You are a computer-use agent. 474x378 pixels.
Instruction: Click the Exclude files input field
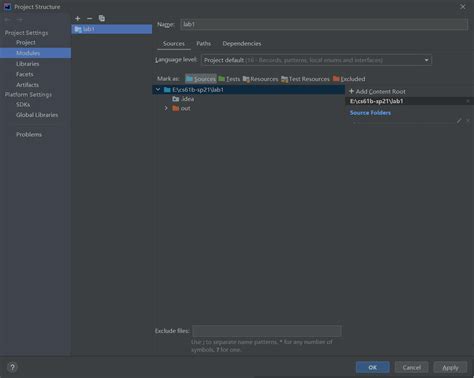coord(267,331)
